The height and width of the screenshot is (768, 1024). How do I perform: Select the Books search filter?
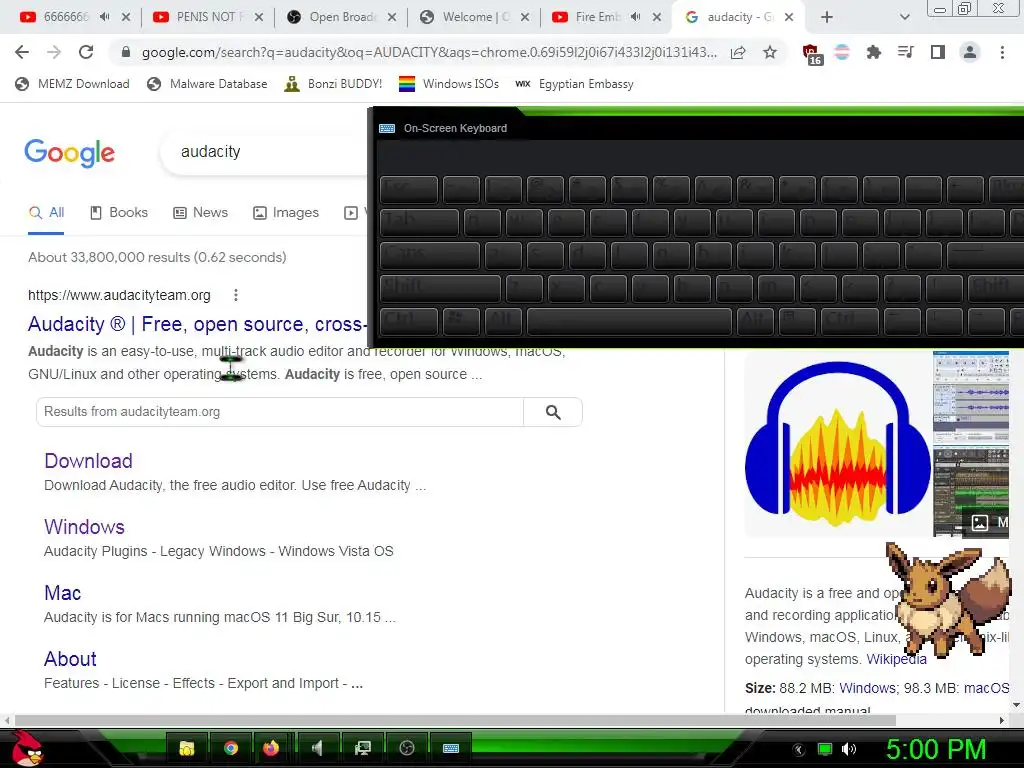tap(119, 213)
